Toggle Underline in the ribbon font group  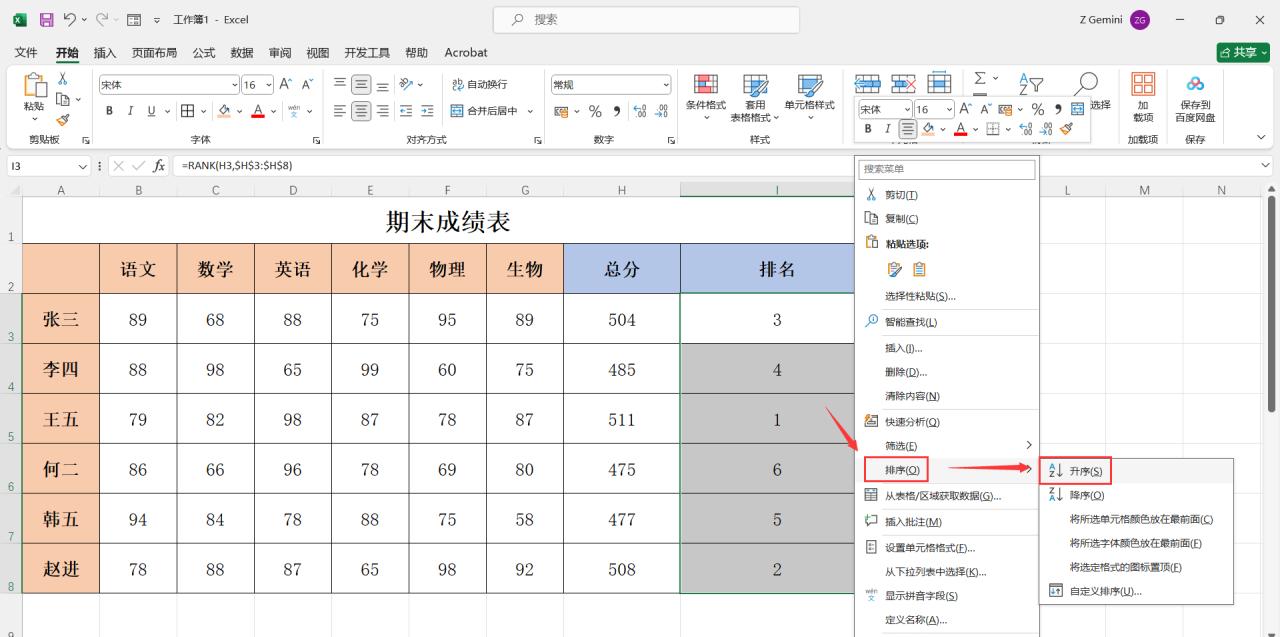tap(152, 111)
